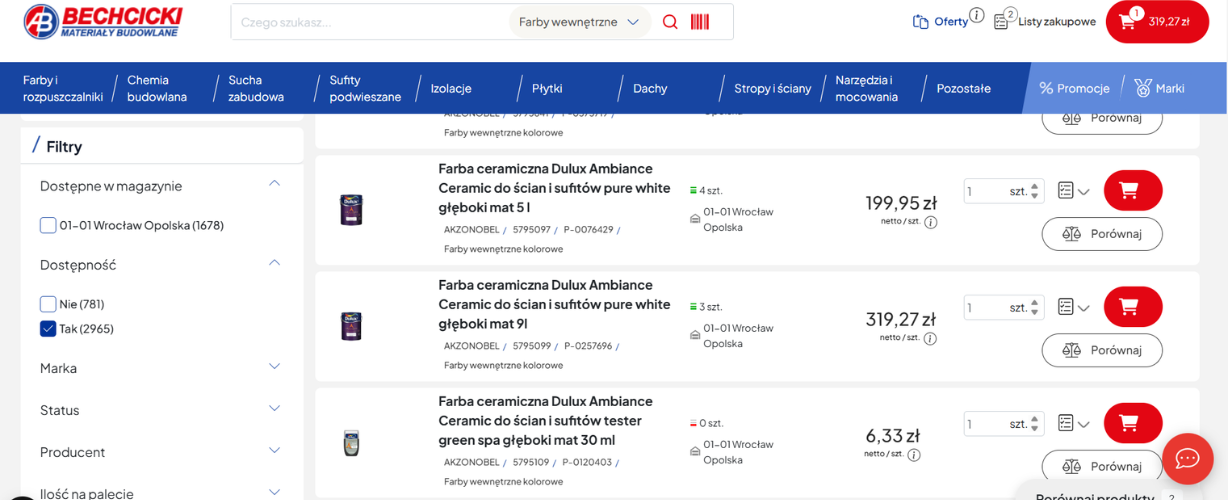Viewport: 1228px width, 500px height.
Task: Click Porównaj for the 9 l paint
Action: [1102, 350]
